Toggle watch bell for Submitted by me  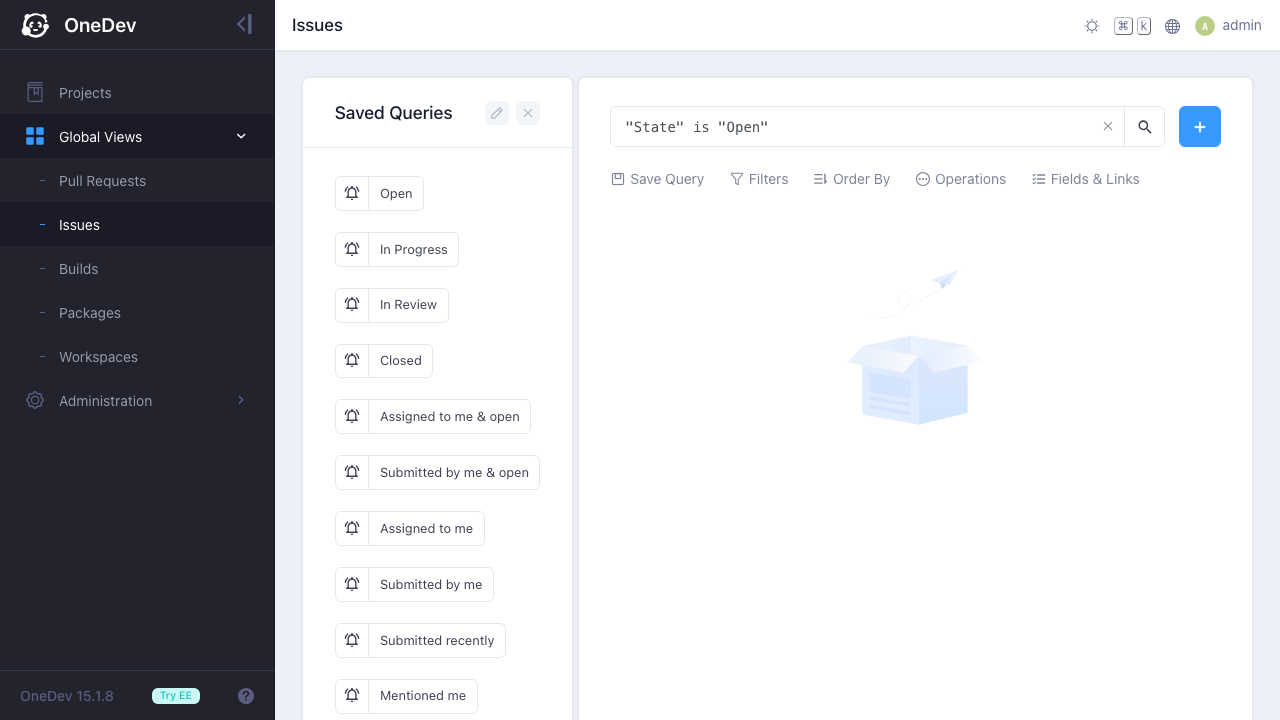352,585
